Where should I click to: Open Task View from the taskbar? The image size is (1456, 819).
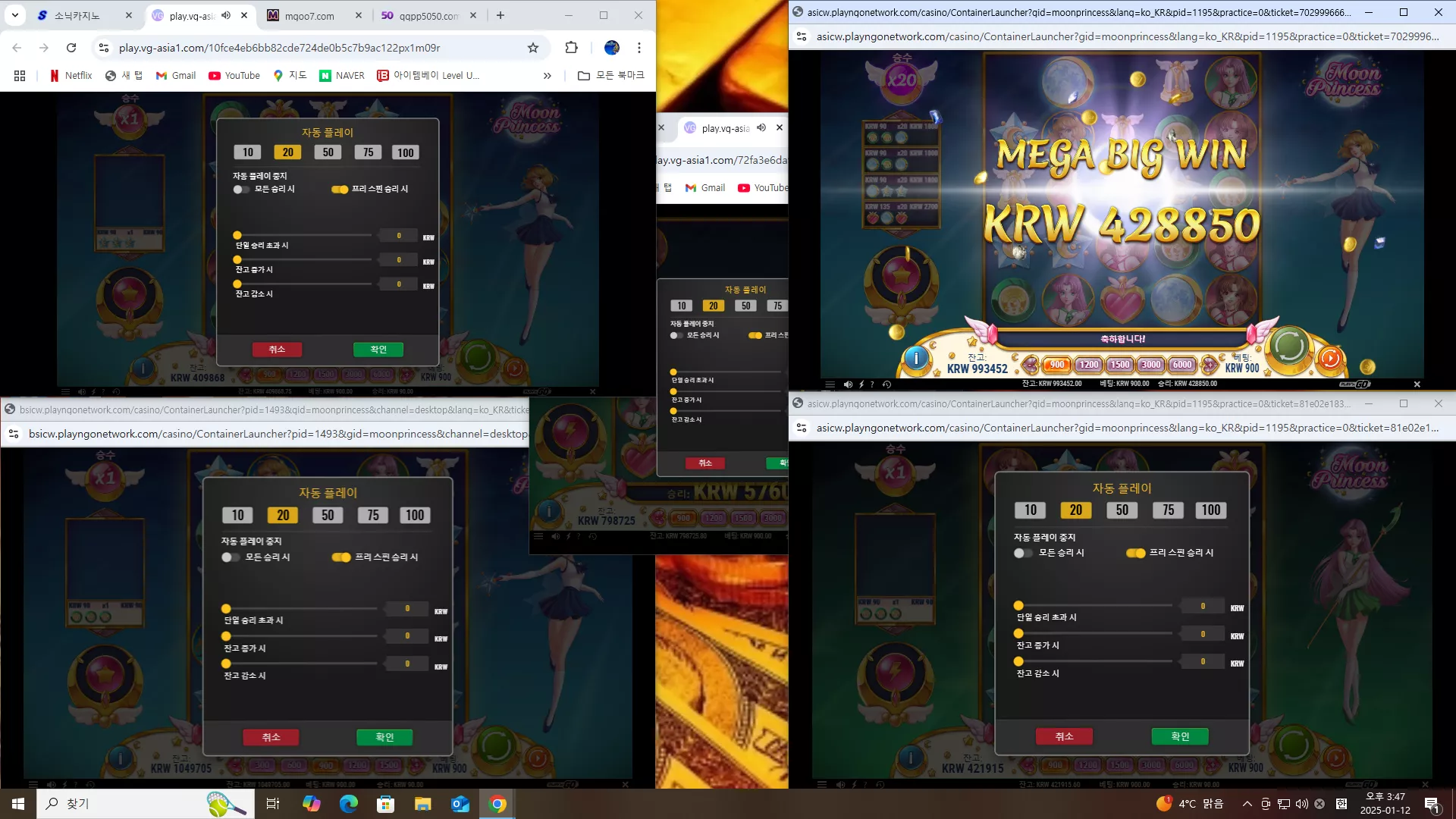tap(273, 804)
